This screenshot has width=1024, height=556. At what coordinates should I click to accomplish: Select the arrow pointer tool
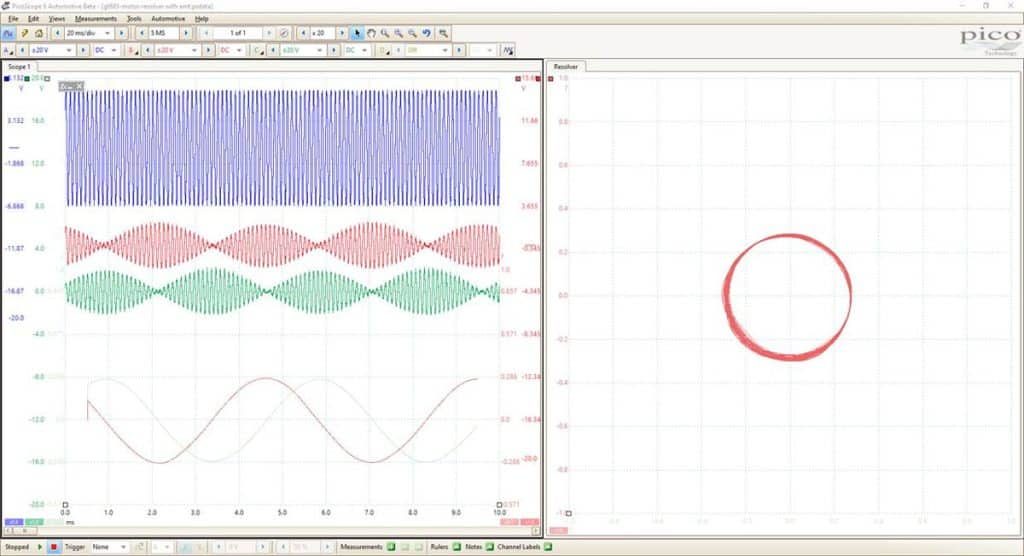coord(357,33)
